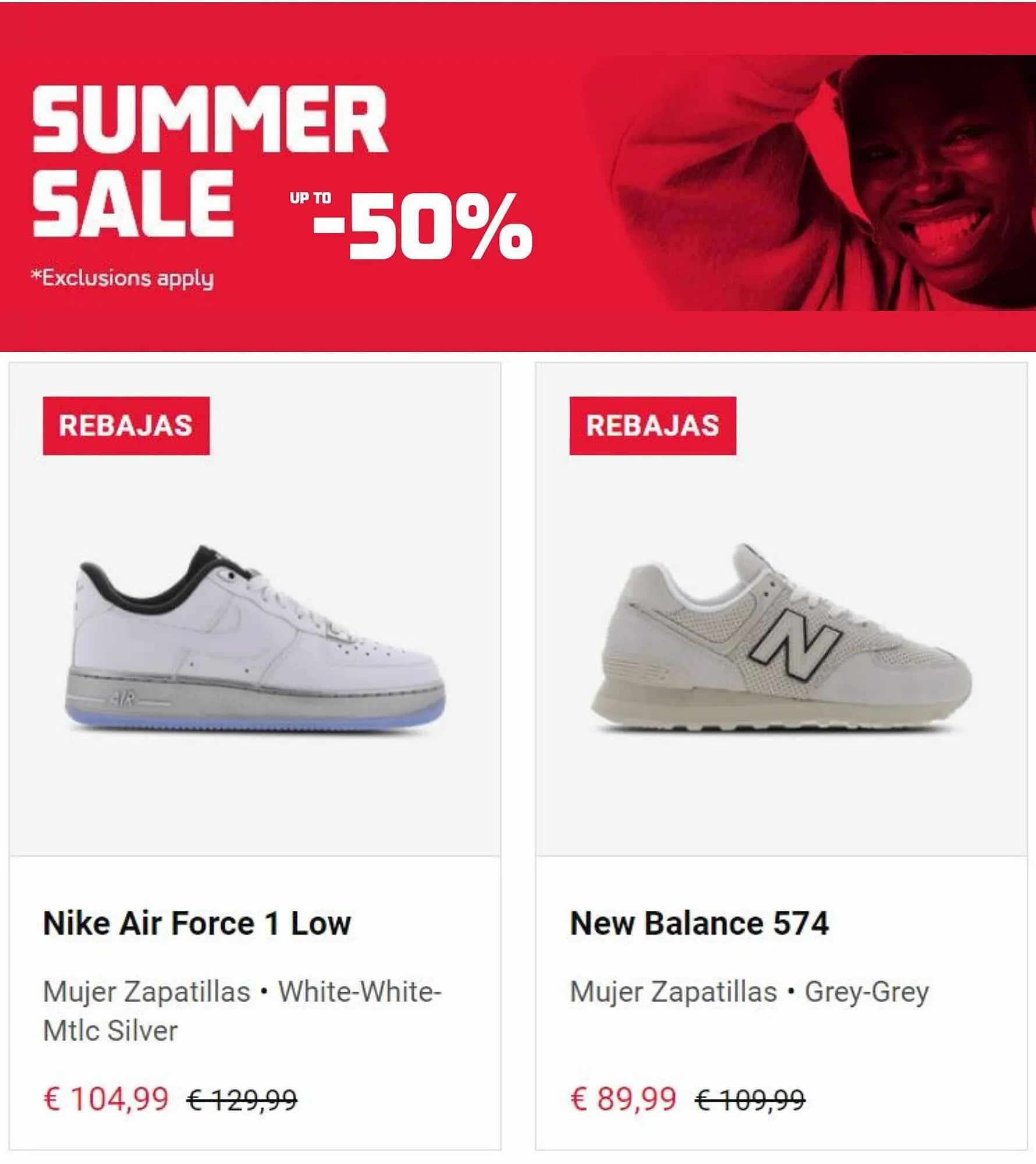Click the crossed-out € 109,99 price

pos(750,1100)
